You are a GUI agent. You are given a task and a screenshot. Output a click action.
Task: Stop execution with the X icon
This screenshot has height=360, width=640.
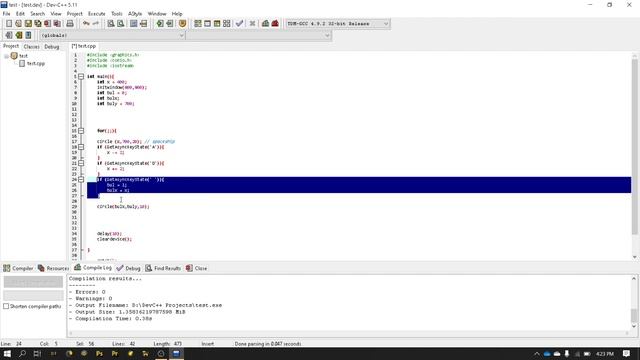click(252, 24)
